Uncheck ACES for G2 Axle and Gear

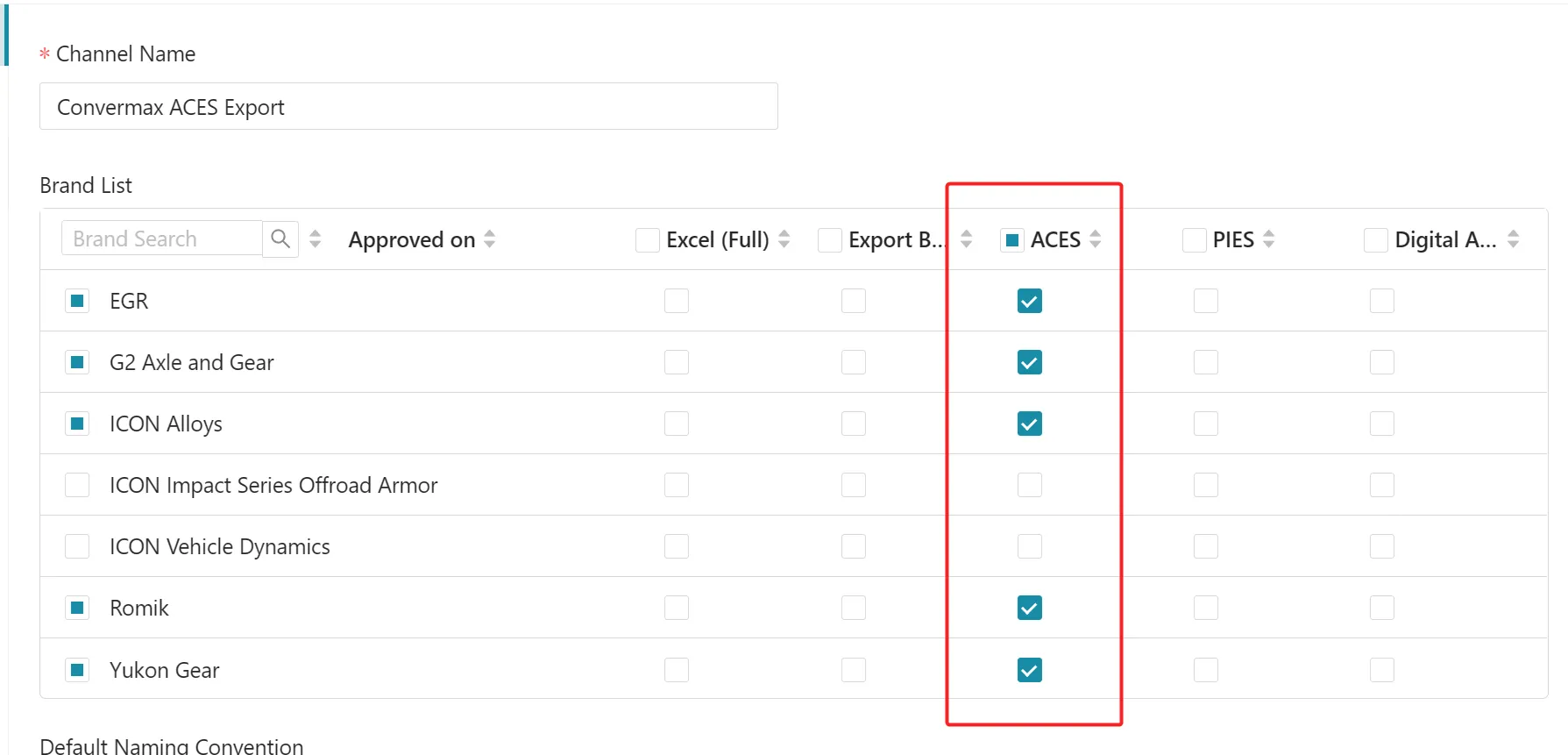(1030, 362)
